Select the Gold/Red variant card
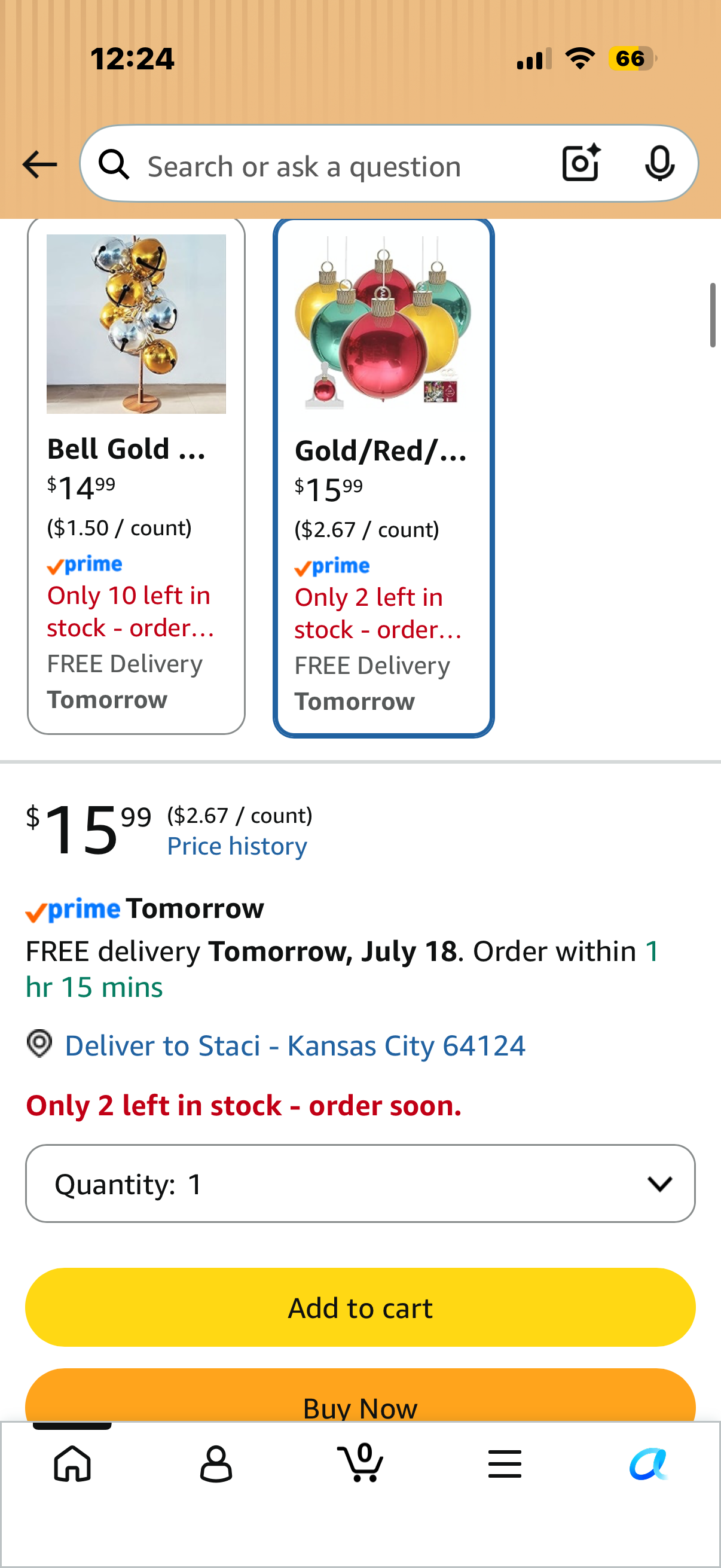Viewport: 721px width, 1568px height. point(383,477)
